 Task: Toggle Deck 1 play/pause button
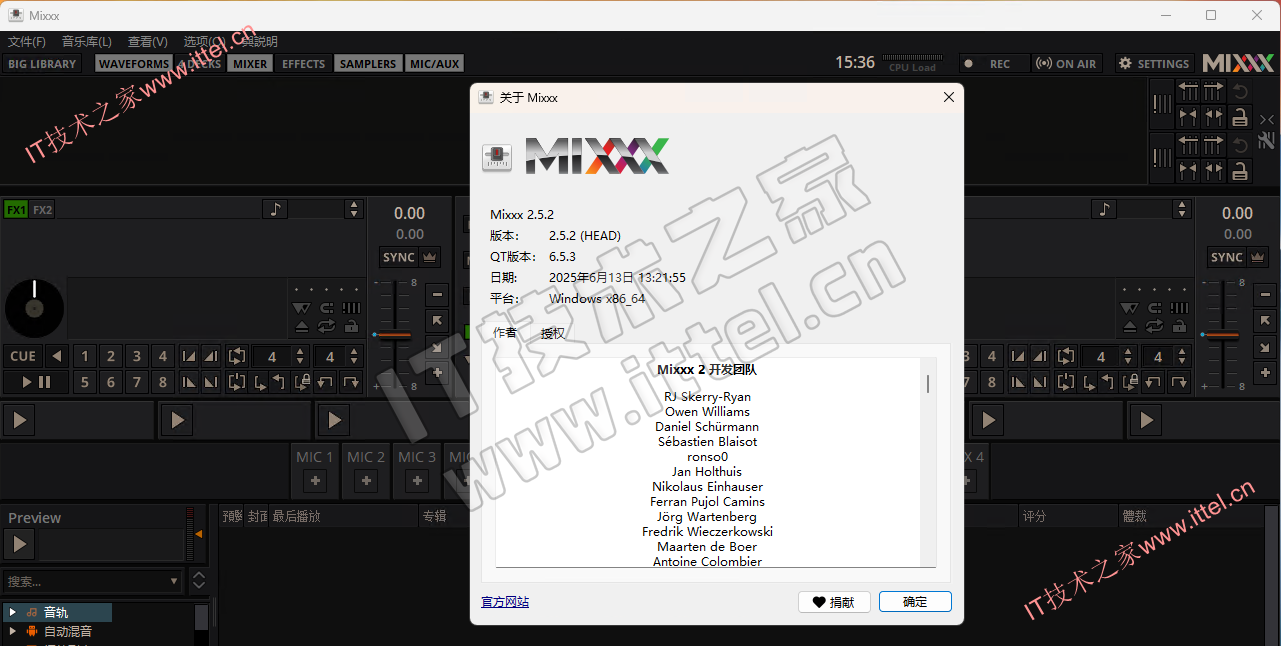35,382
